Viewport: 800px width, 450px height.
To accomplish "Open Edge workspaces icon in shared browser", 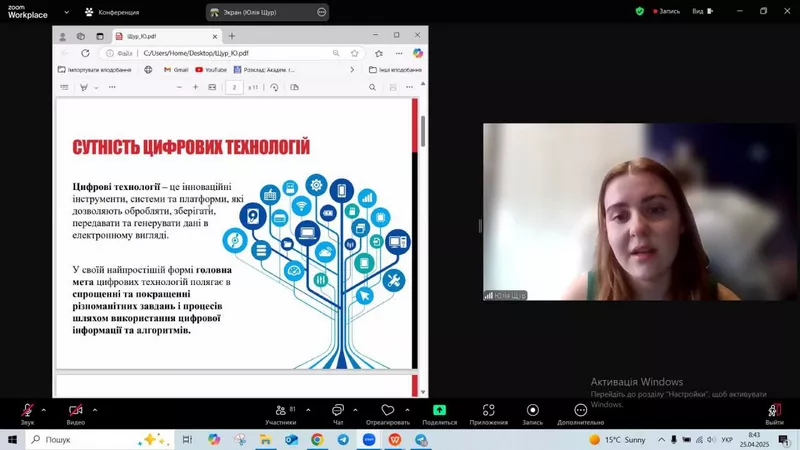I will click(81, 36).
